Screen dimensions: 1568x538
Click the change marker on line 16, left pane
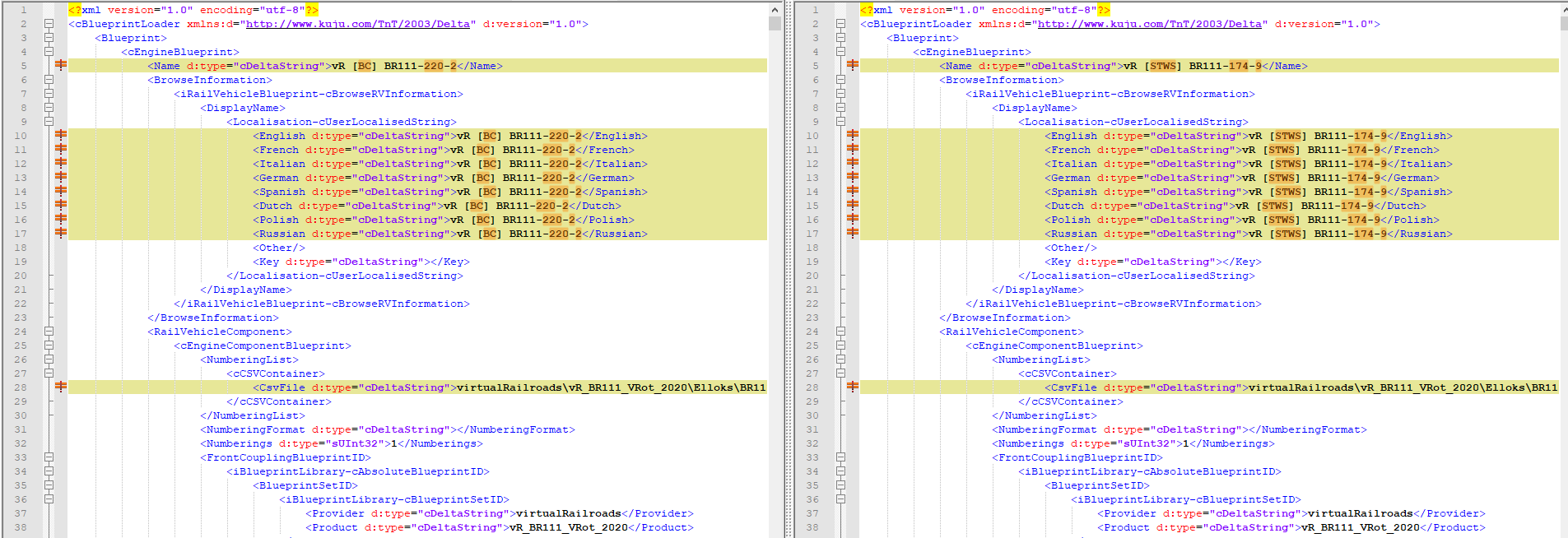(61, 219)
